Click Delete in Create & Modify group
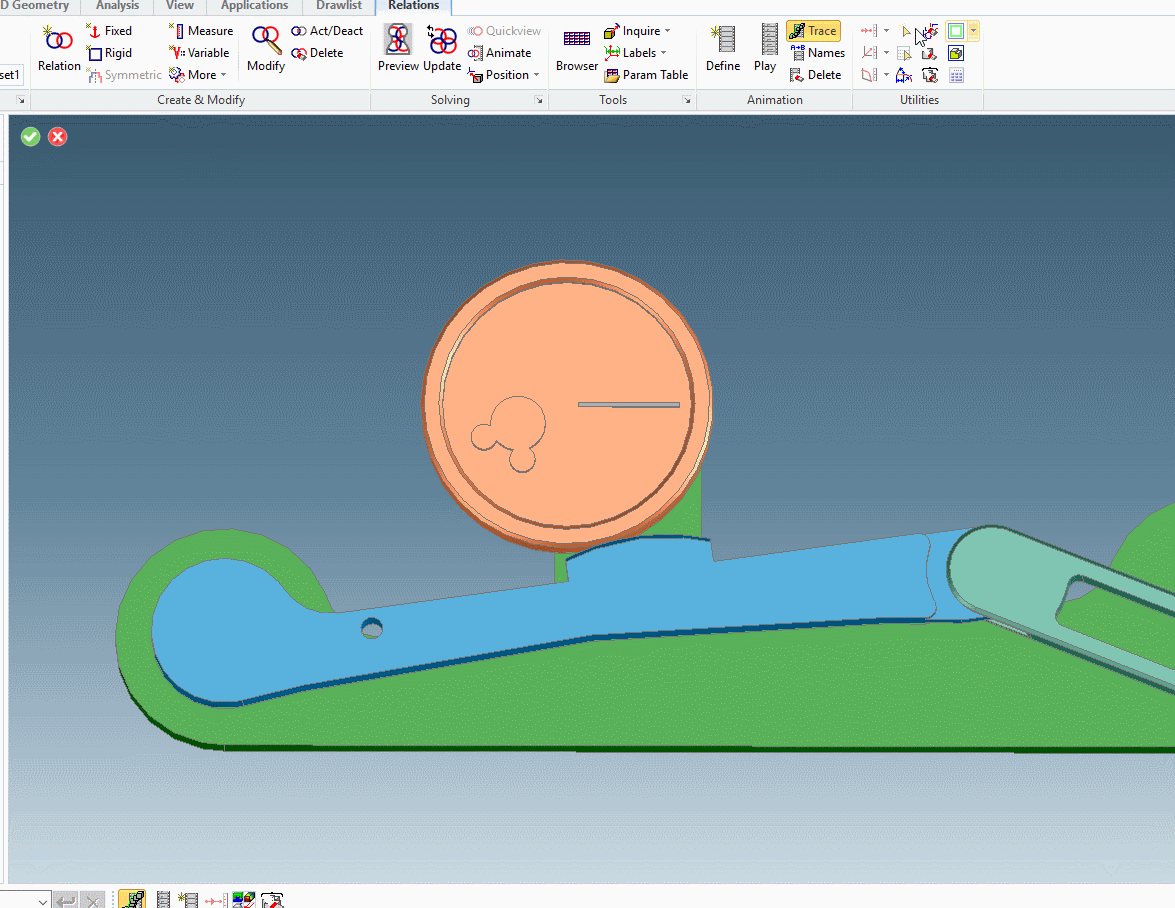Screen dimensions: 1175x908 pos(317,53)
